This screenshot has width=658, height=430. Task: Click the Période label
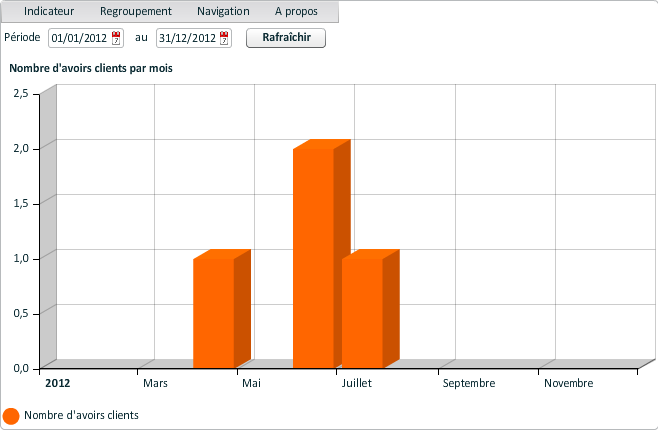22,37
